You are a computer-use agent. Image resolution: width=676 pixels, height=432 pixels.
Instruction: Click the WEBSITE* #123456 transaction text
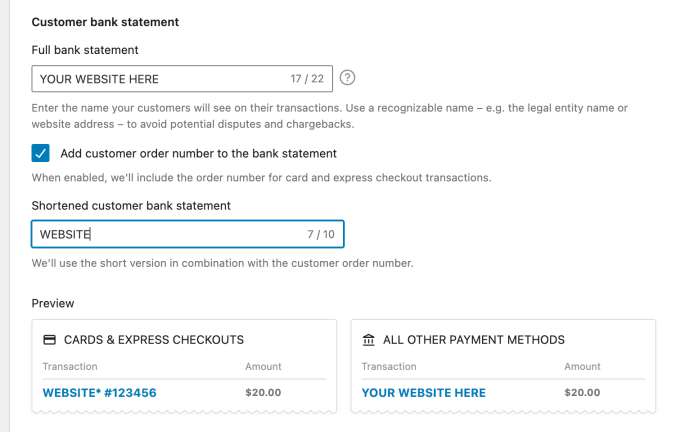(x=99, y=393)
